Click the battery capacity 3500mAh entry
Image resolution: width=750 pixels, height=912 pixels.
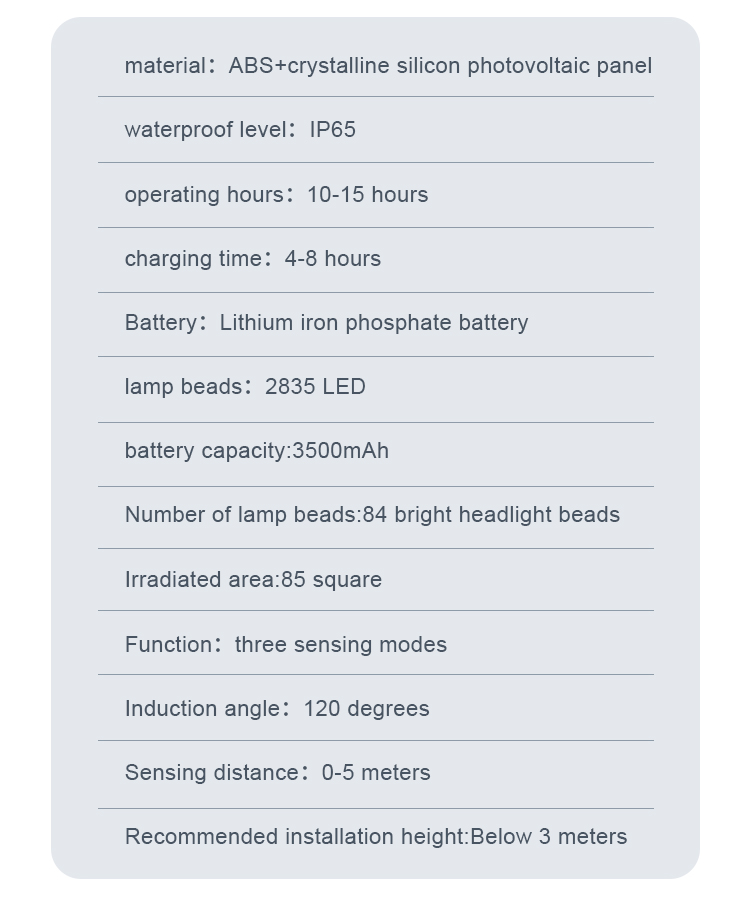click(x=257, y=451)
